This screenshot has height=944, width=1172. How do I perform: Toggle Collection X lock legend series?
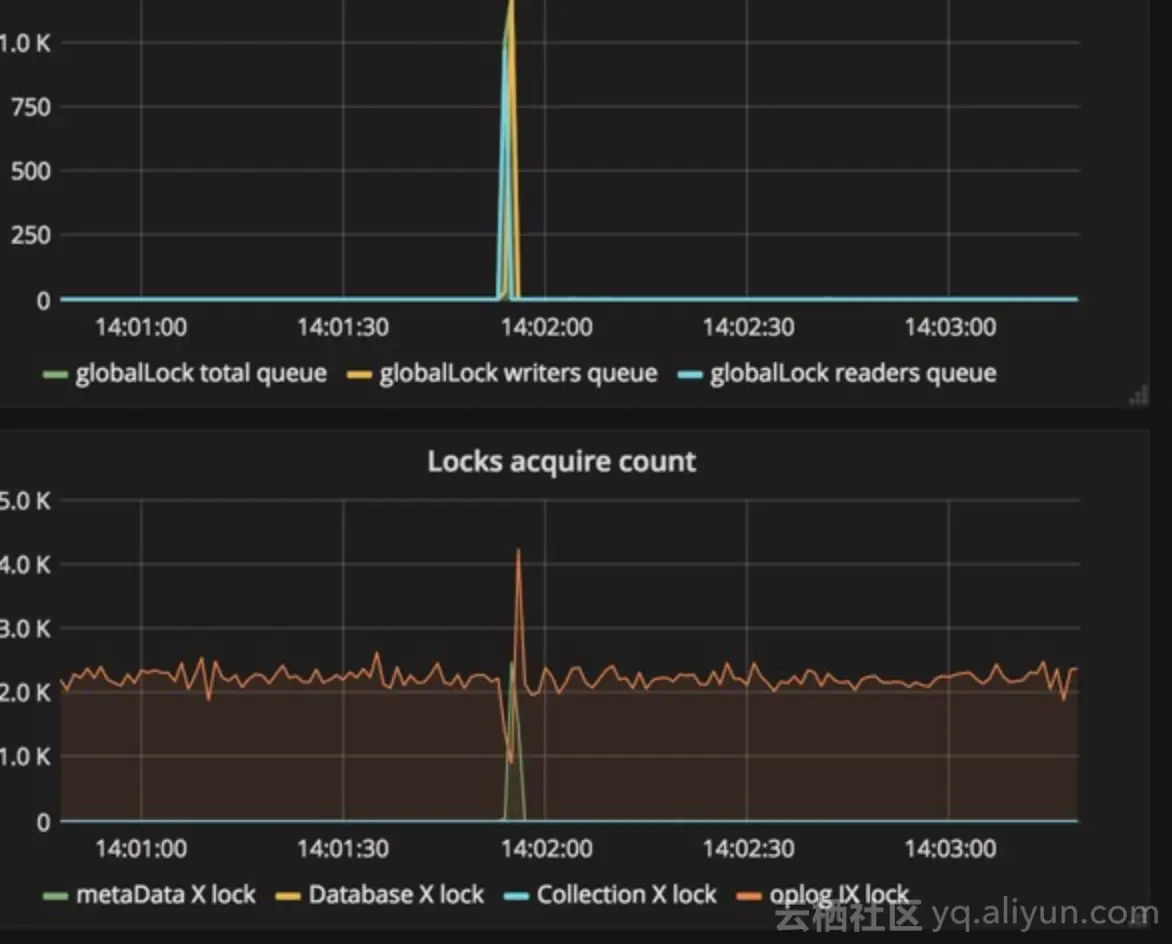pyautogui.click(x=626, y=895)
